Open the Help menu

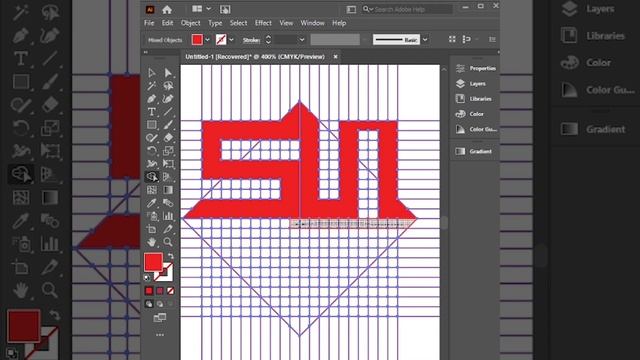339,23
